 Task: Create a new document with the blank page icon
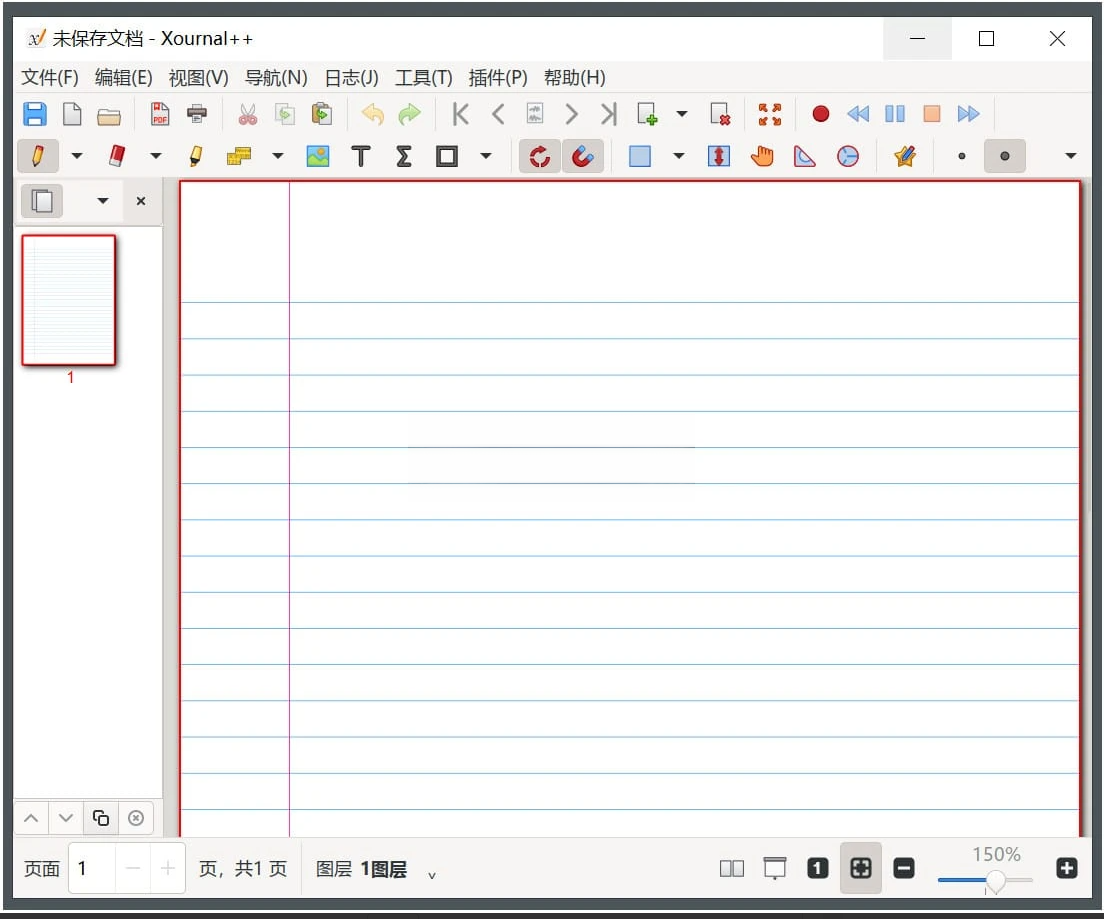point(72,114)
